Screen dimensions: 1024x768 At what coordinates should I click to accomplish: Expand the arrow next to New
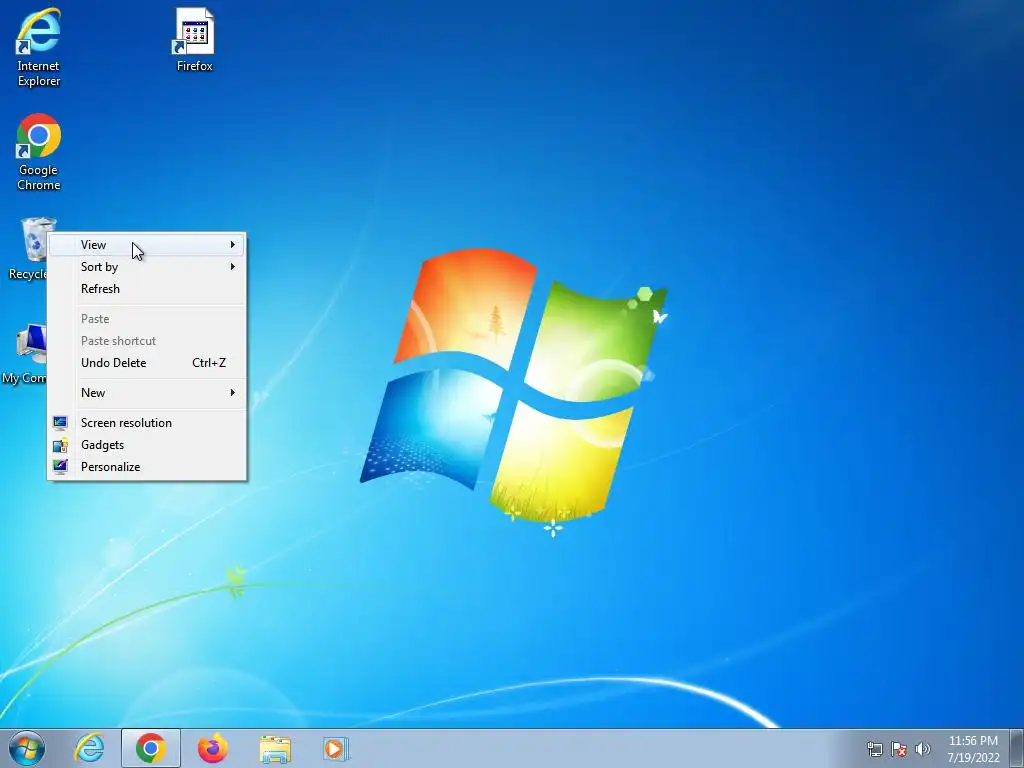pos(232,393)
